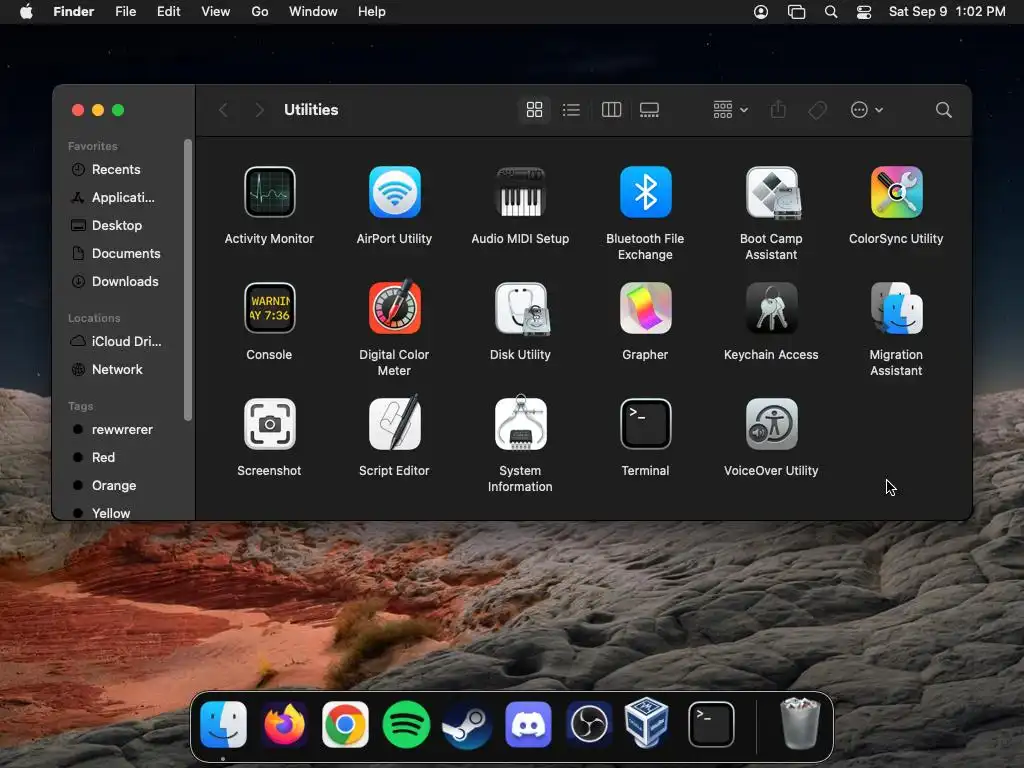
Task: Click the Share toolbar button
Action: pos(778,110)
